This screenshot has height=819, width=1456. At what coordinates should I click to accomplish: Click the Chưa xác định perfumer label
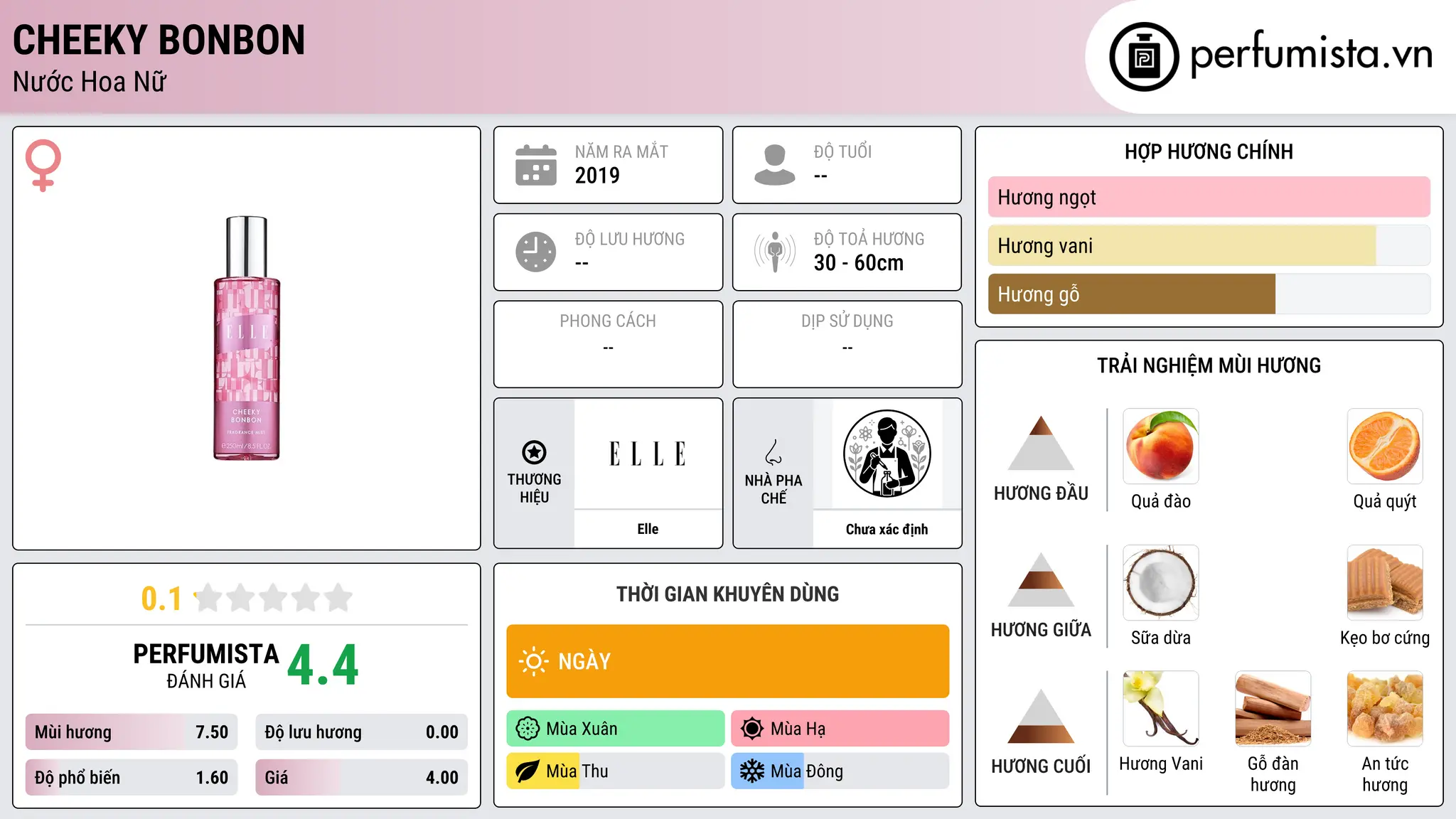(887, 529)
